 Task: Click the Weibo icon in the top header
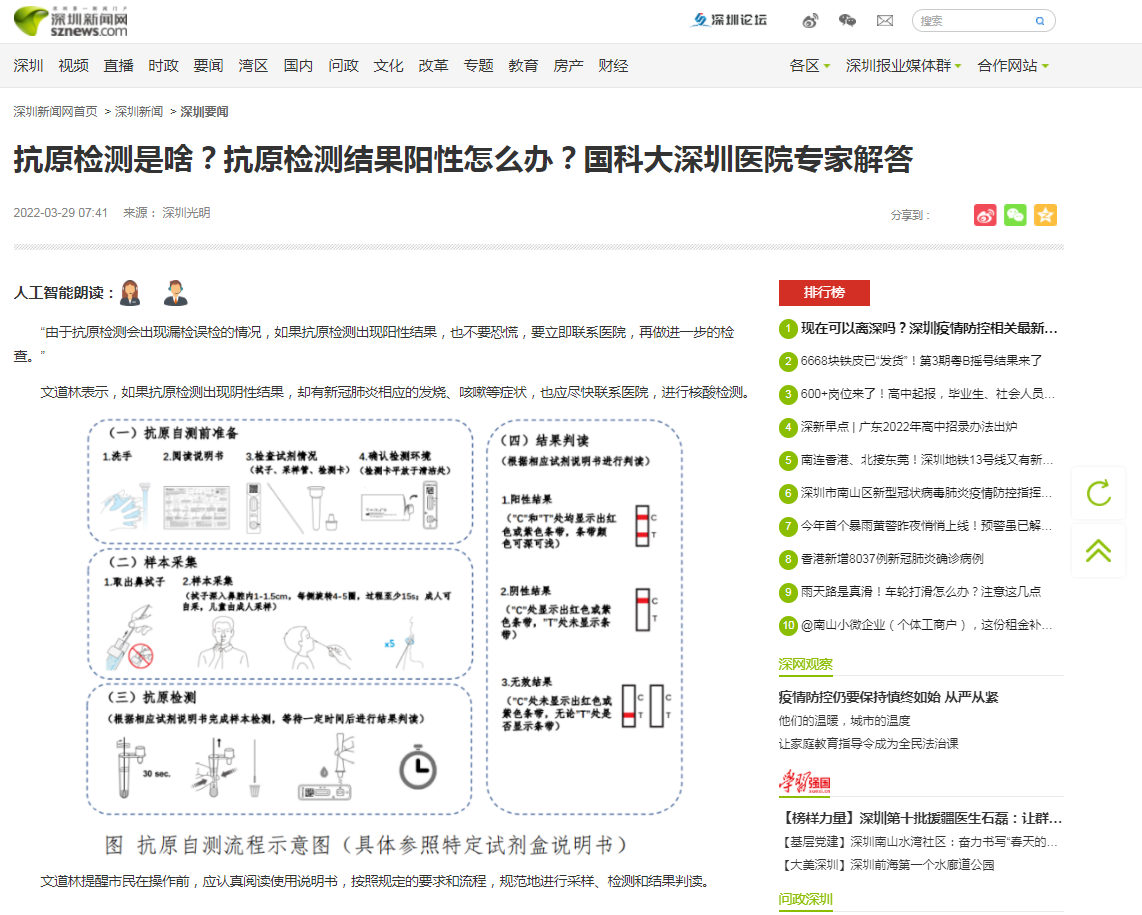pyautogui.click(x=810, y=20)
